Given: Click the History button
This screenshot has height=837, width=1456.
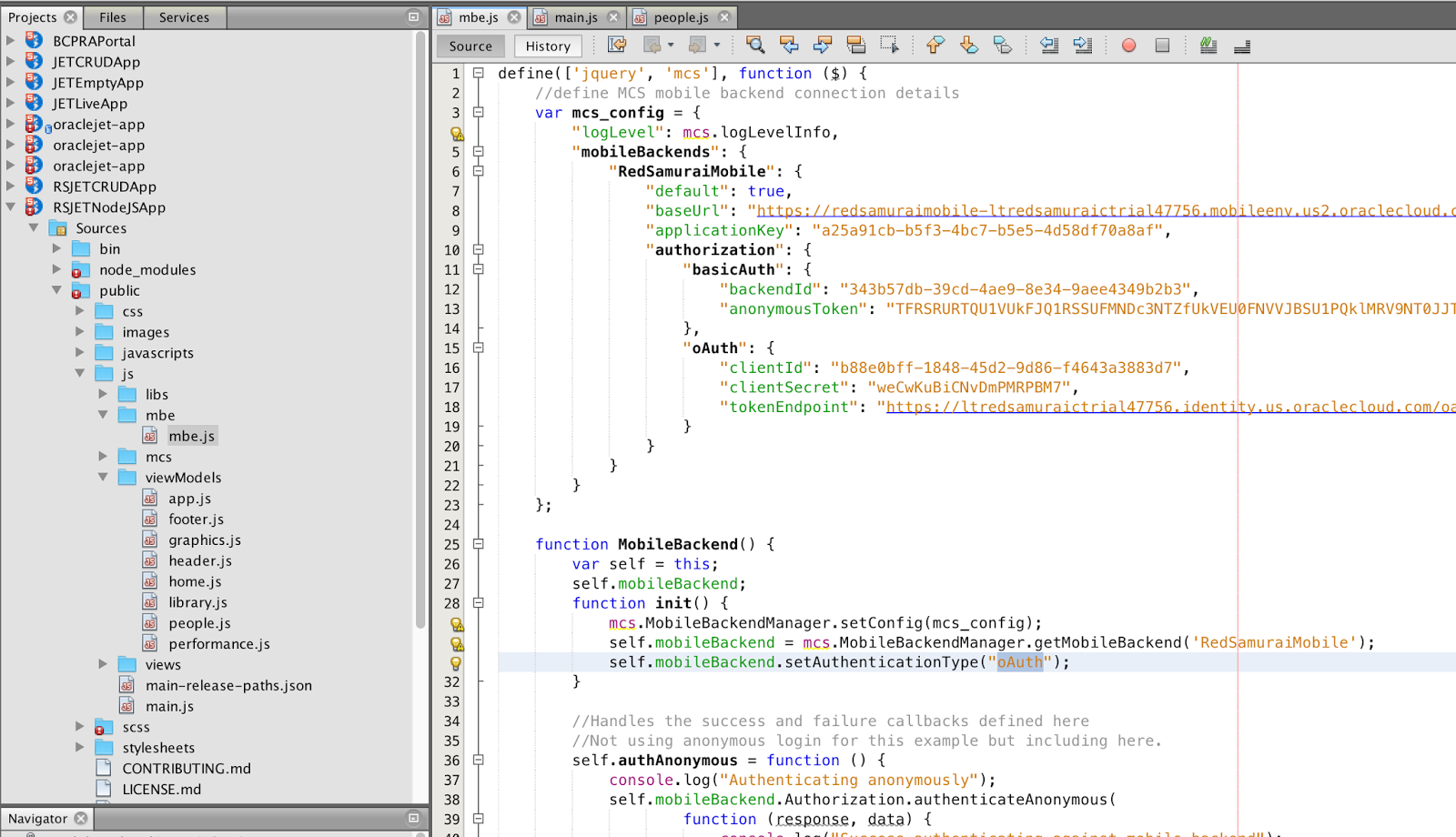Looking at the screenshot, I should [x=548, y=45].
